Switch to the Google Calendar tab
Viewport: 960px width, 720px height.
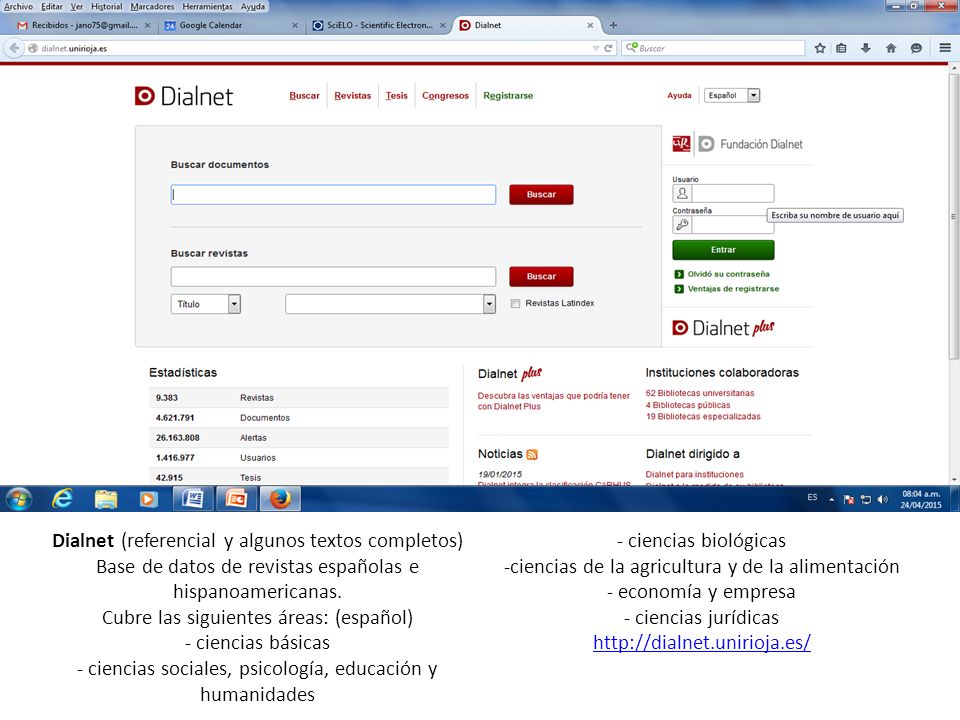pyautogui.click(x=230, y=25)
